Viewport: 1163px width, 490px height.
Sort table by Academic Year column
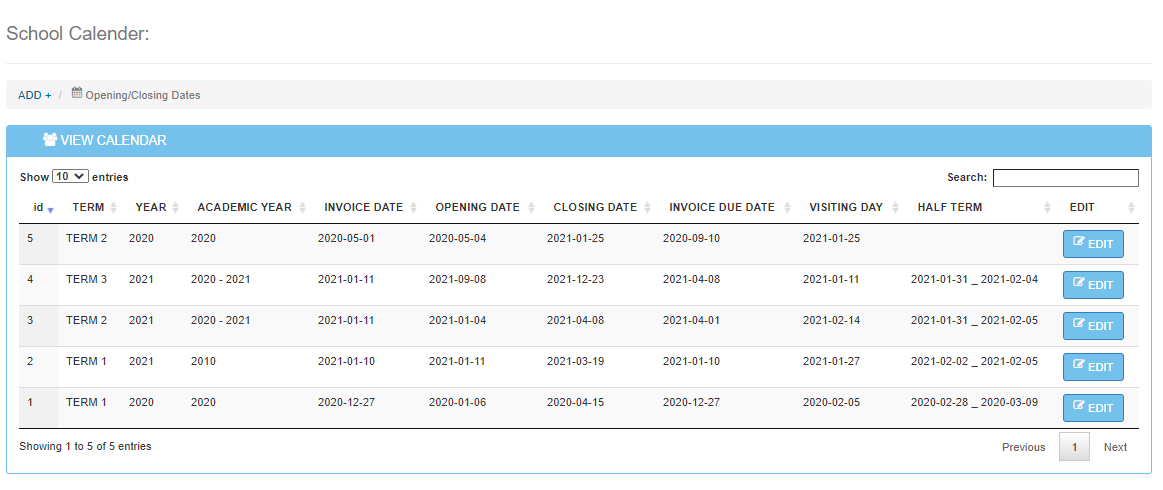click(244, 207)
